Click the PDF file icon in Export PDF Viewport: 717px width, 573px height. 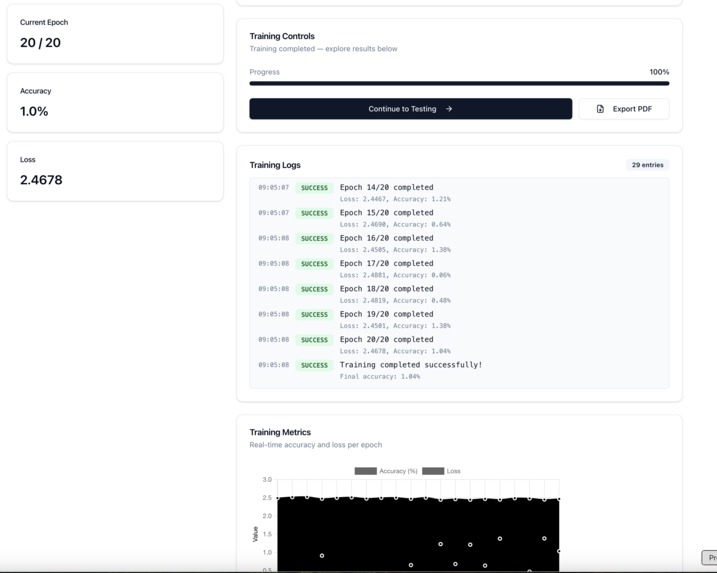coord(600,109)
